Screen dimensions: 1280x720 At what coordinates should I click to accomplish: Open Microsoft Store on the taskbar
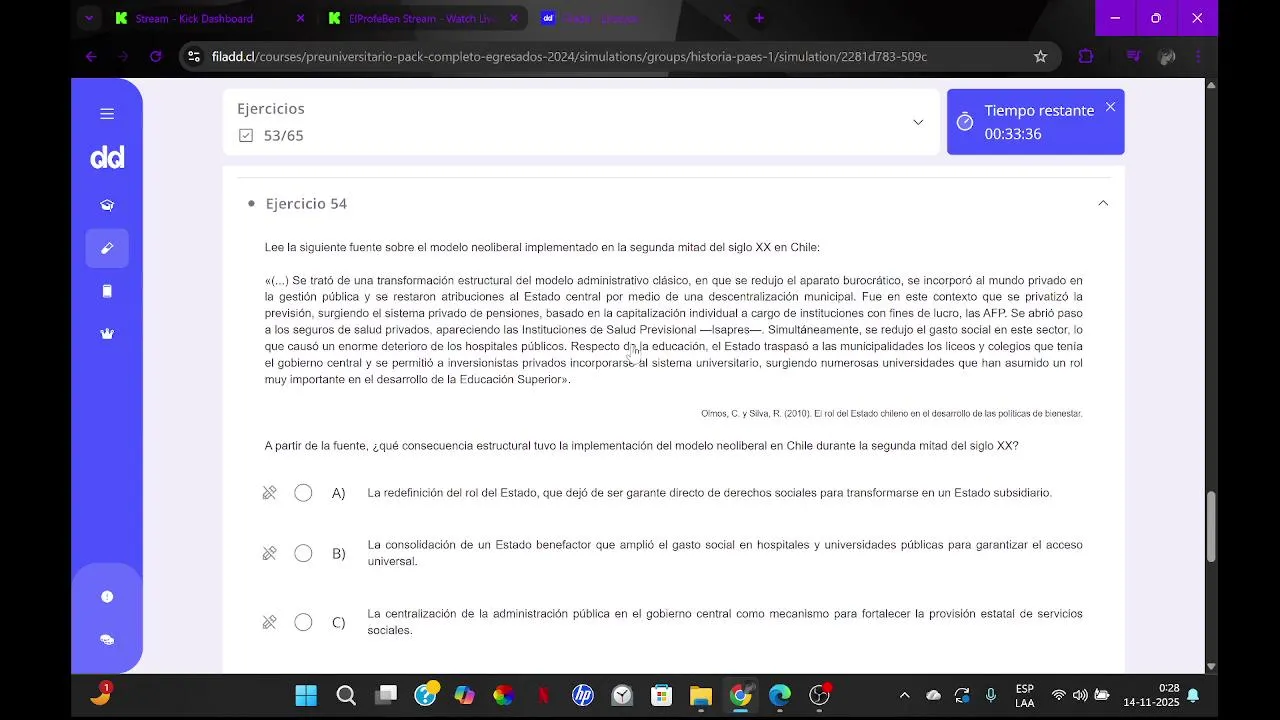(x=661, y=695)
